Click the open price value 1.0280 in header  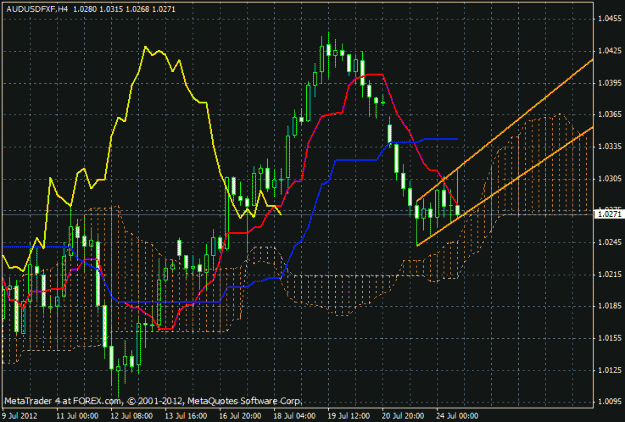(85, 9)
